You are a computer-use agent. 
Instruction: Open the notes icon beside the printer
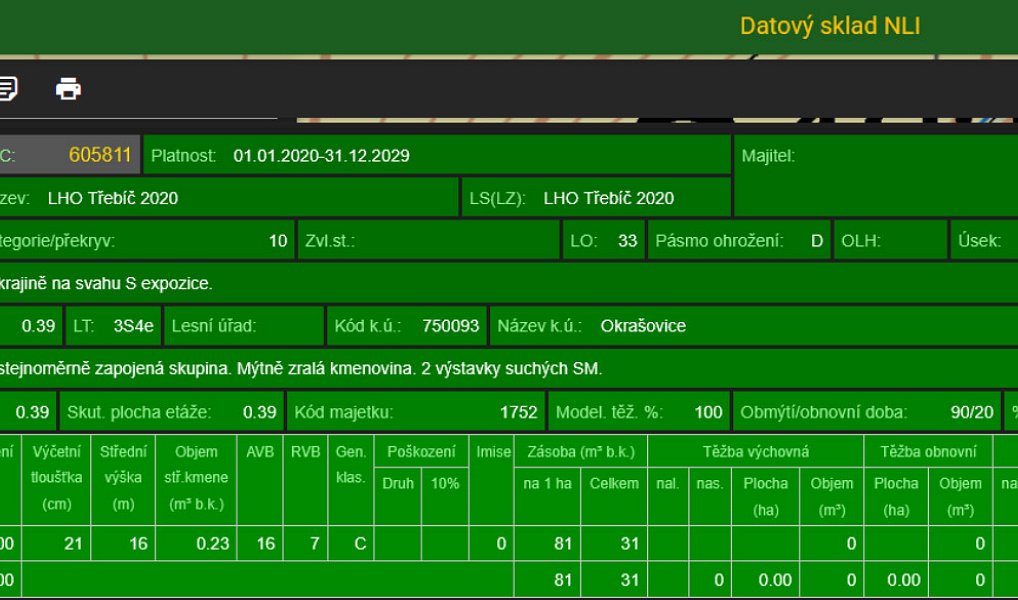tap(8, 88)
